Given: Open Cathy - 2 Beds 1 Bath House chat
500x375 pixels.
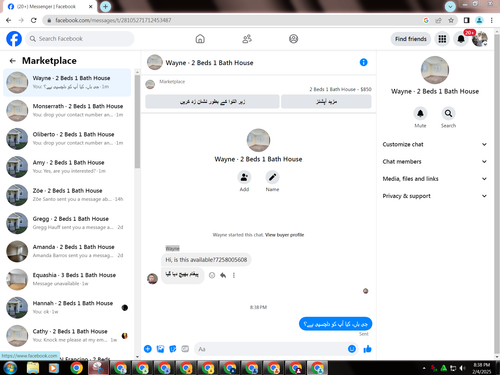Looking at the screenshot, I should 67,336.
